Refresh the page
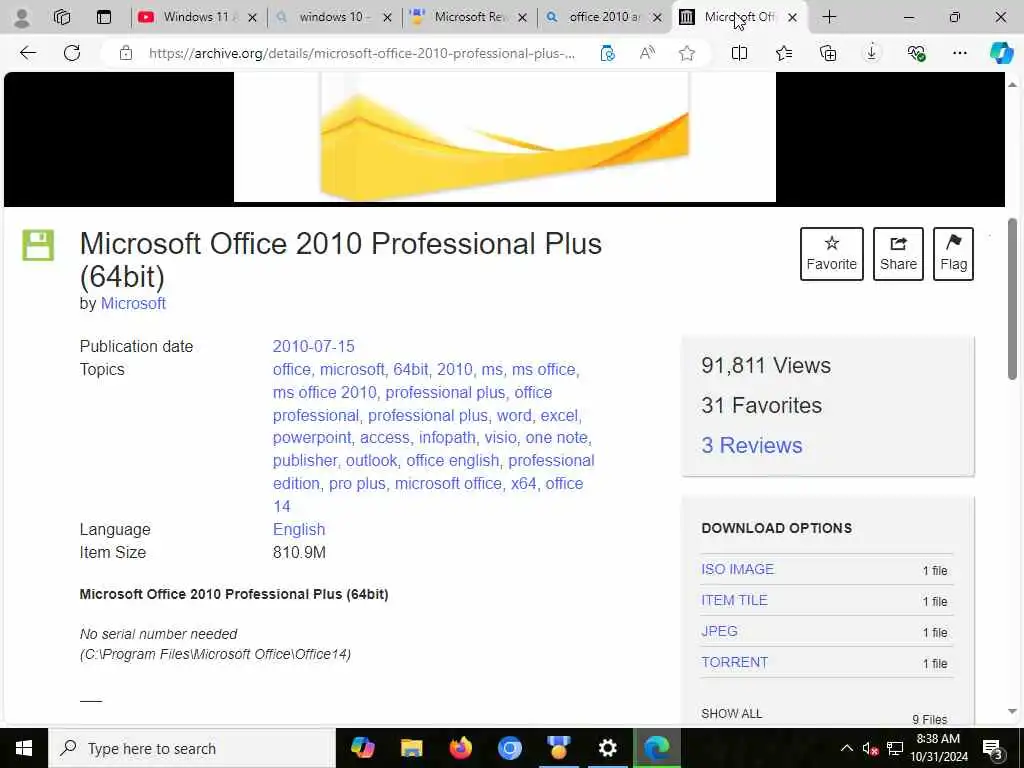Image resolution: width=1024 pixels, height=768 pixels. [x=72, y=53]
